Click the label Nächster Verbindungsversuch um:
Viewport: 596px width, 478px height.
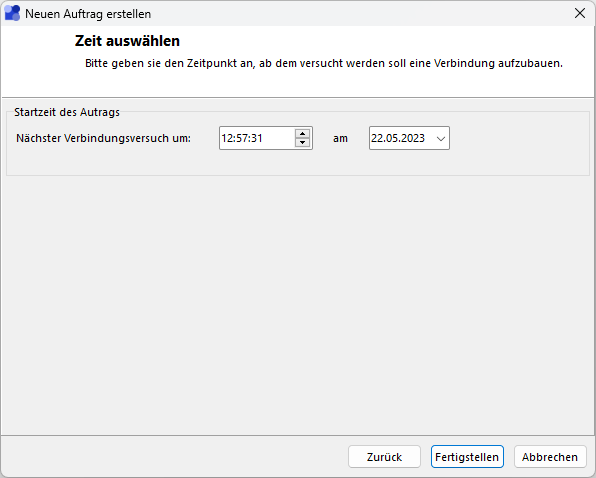click(103, 138)
